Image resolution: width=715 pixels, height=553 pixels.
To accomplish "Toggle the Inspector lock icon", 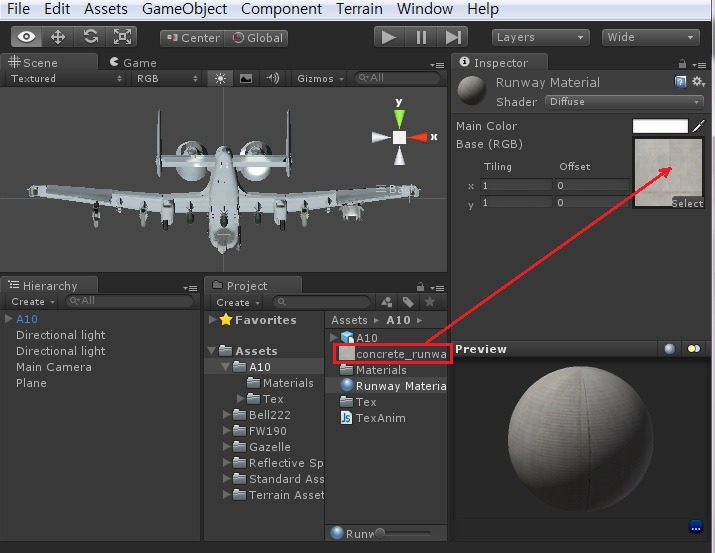I will pyautogui.click(x=682, y=64).
